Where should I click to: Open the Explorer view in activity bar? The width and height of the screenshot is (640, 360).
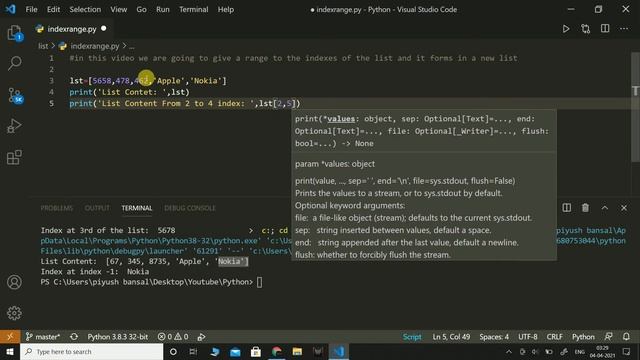(x=15, y=33)
